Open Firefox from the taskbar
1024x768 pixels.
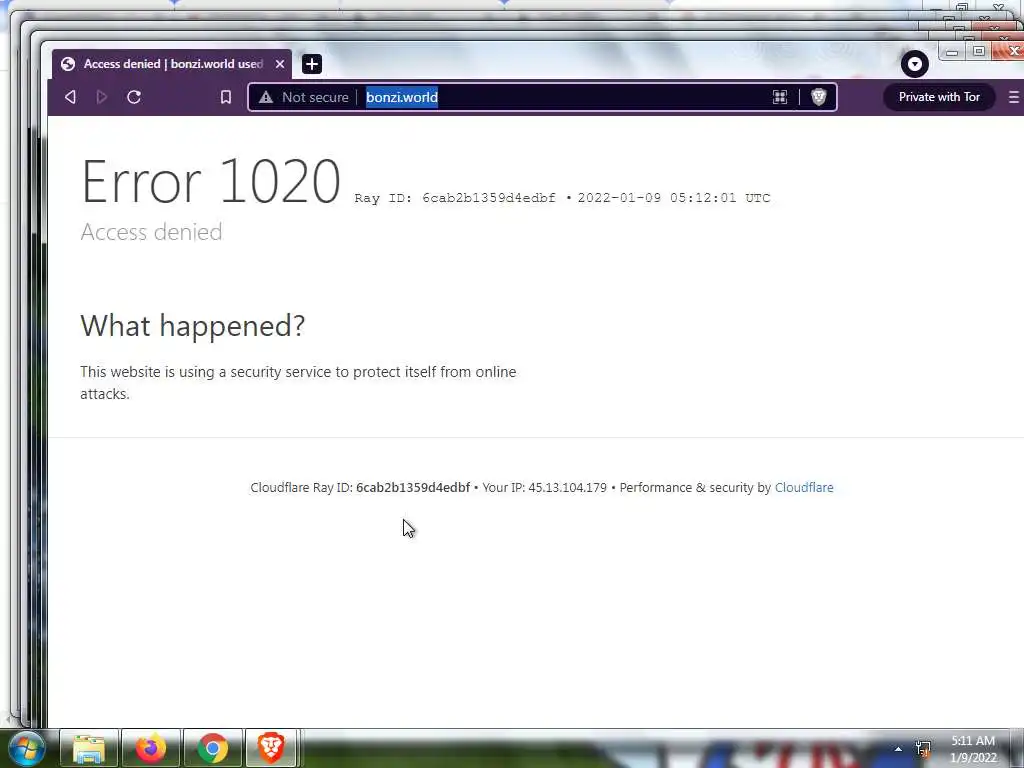tap(150, 748)
